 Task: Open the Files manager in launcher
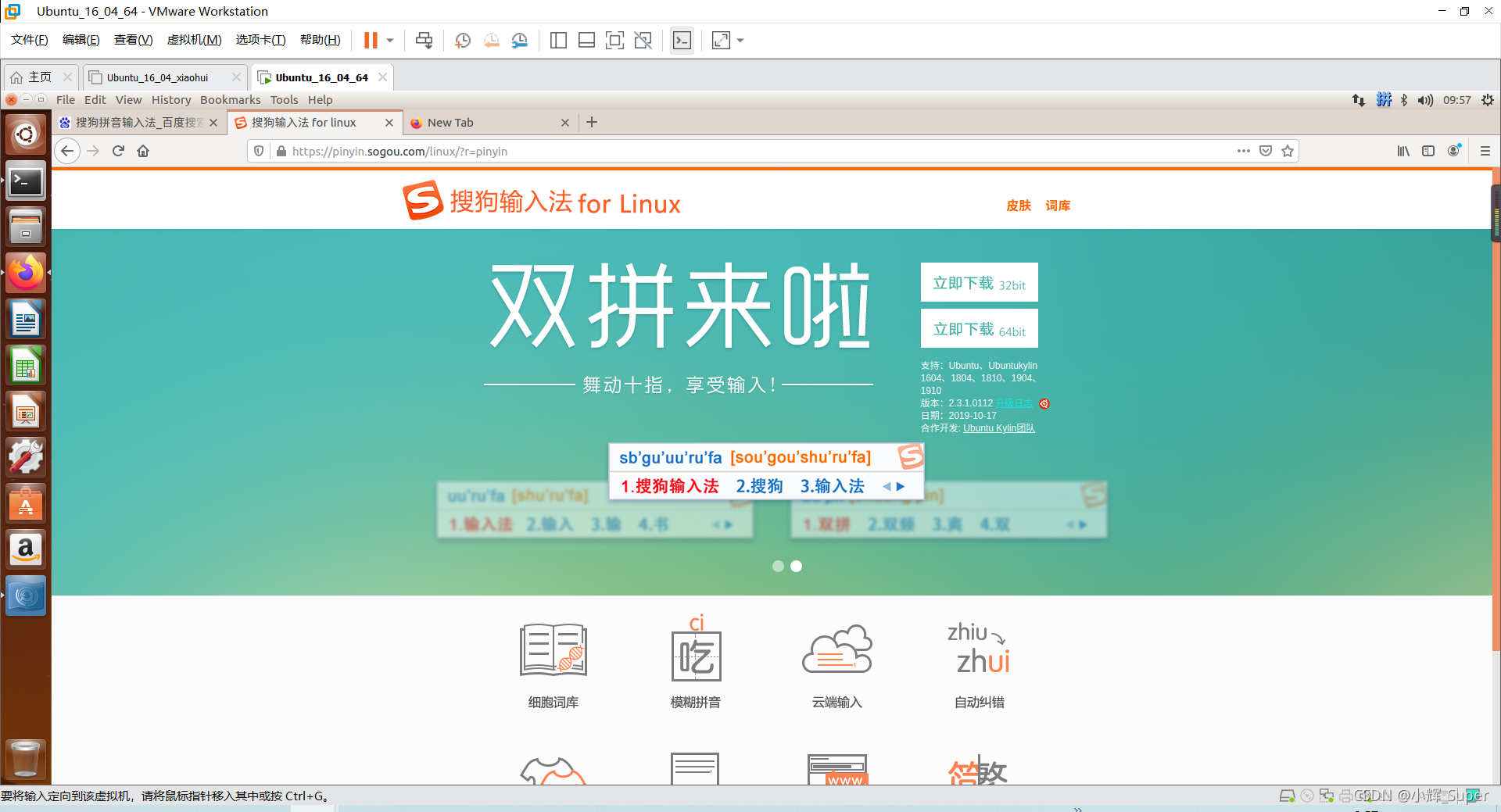[x=26, y=227]
